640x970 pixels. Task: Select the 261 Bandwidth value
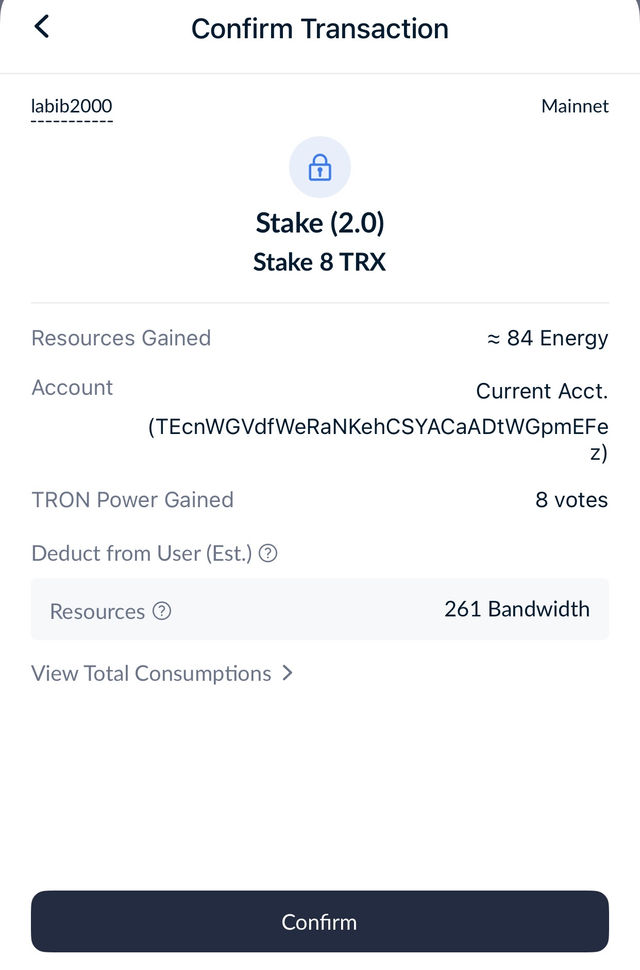[x=516, y=608]
